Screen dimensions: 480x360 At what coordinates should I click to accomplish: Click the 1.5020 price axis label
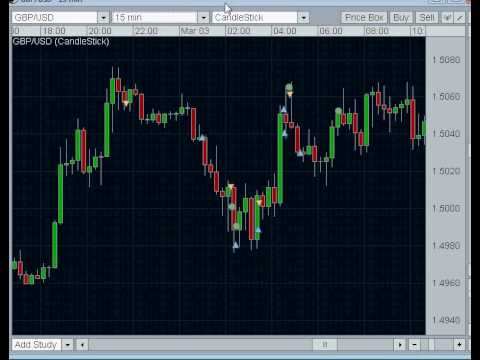pos(446,171)
